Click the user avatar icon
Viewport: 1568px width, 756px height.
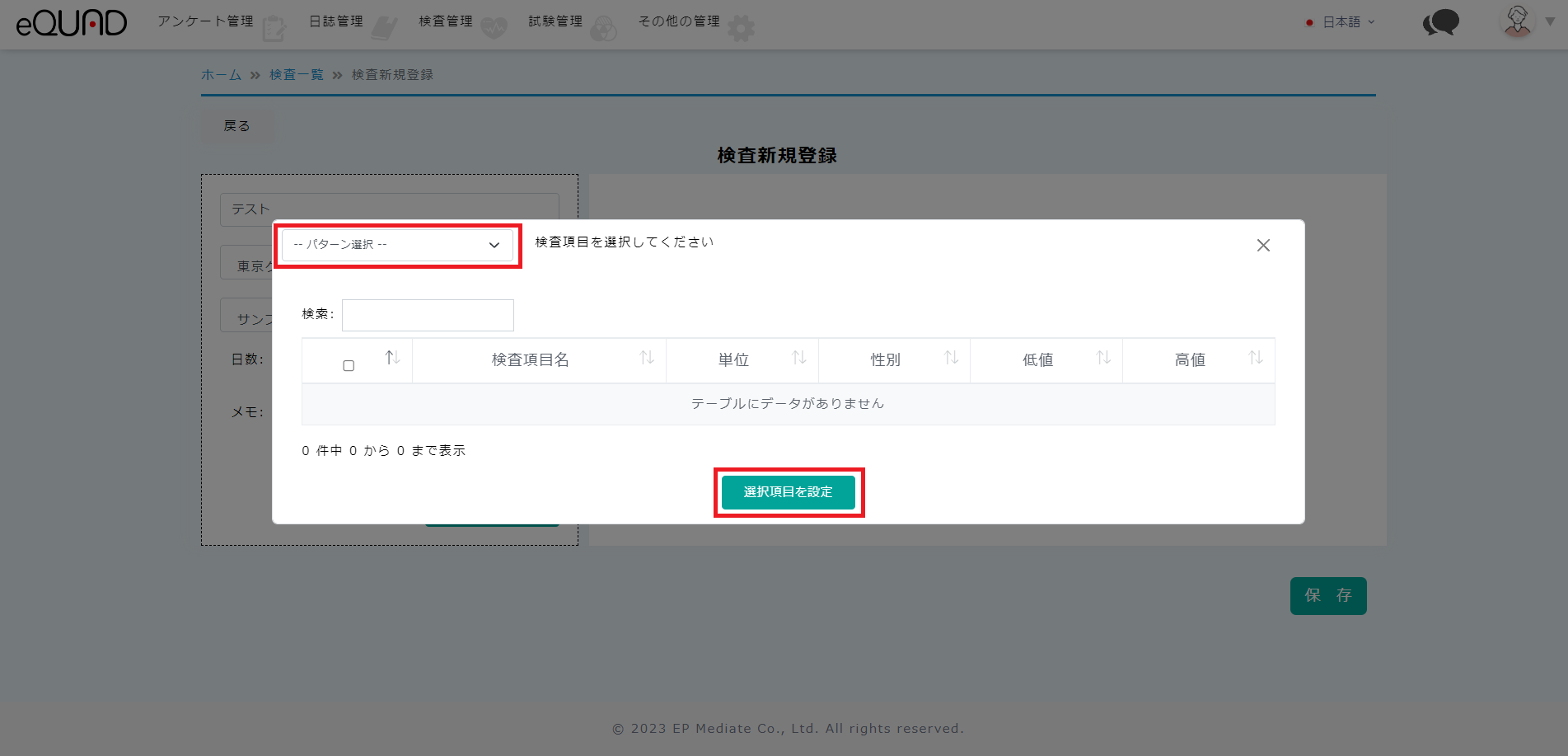pyautogui.click(x=1517, y=21)
